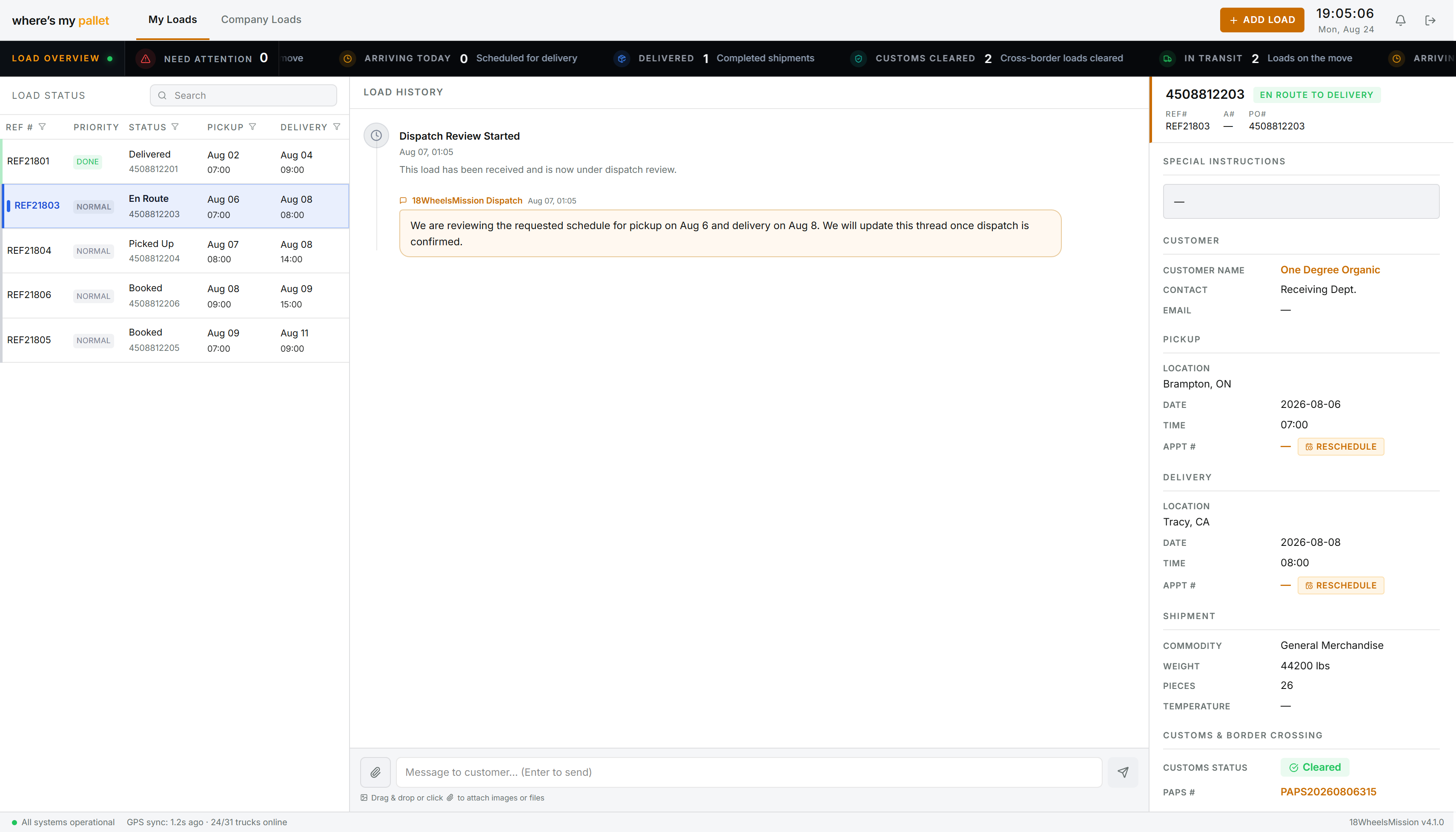Select load row REF21804
This screenshot has height=832, width=1456.
[175, 251]
